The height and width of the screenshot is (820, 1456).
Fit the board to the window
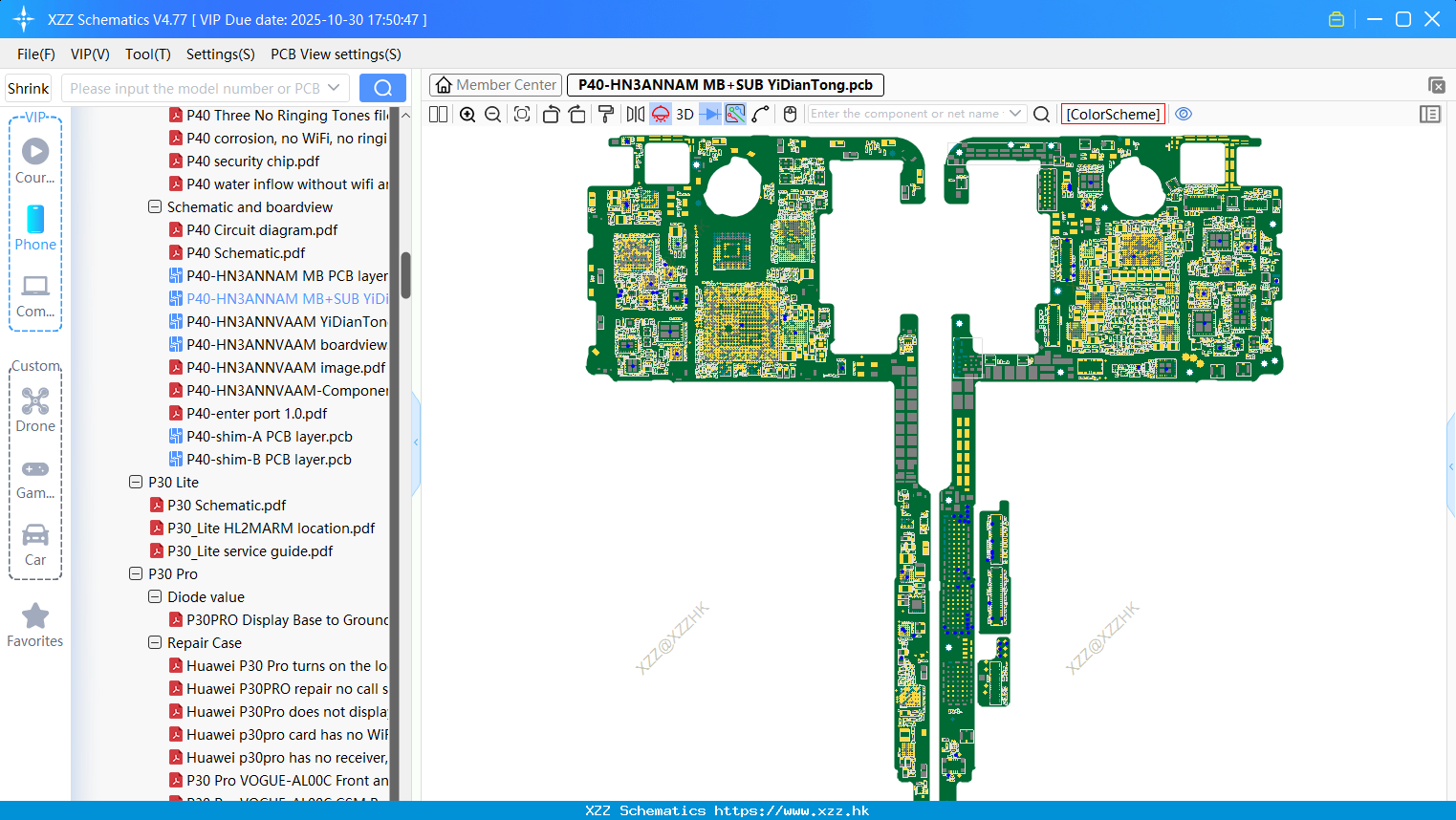click(522, 115)
